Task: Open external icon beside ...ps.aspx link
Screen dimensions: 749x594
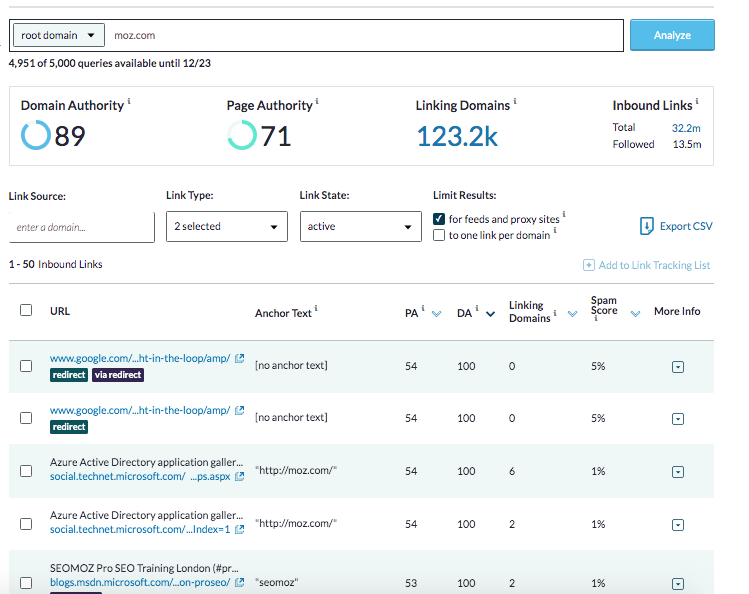Action: (x=239, y=477)
